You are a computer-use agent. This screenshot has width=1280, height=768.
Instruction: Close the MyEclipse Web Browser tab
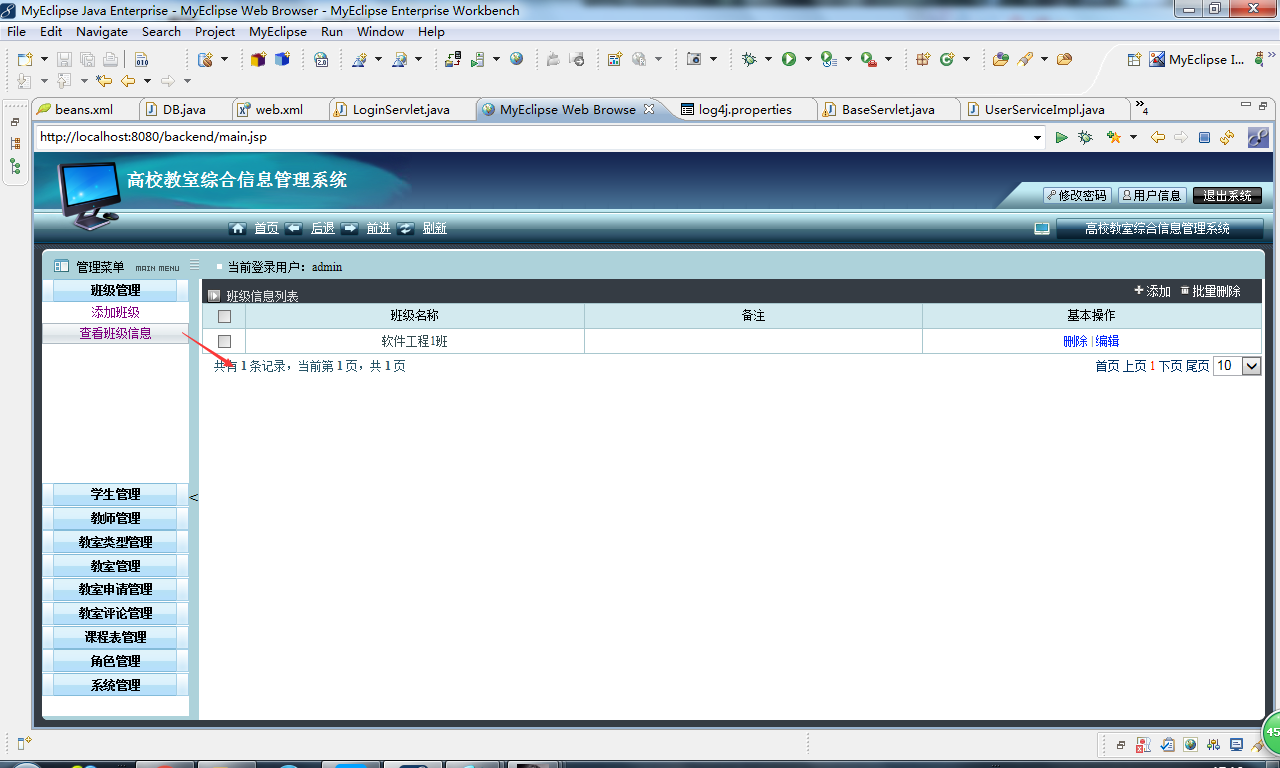(x=648, y=109)
